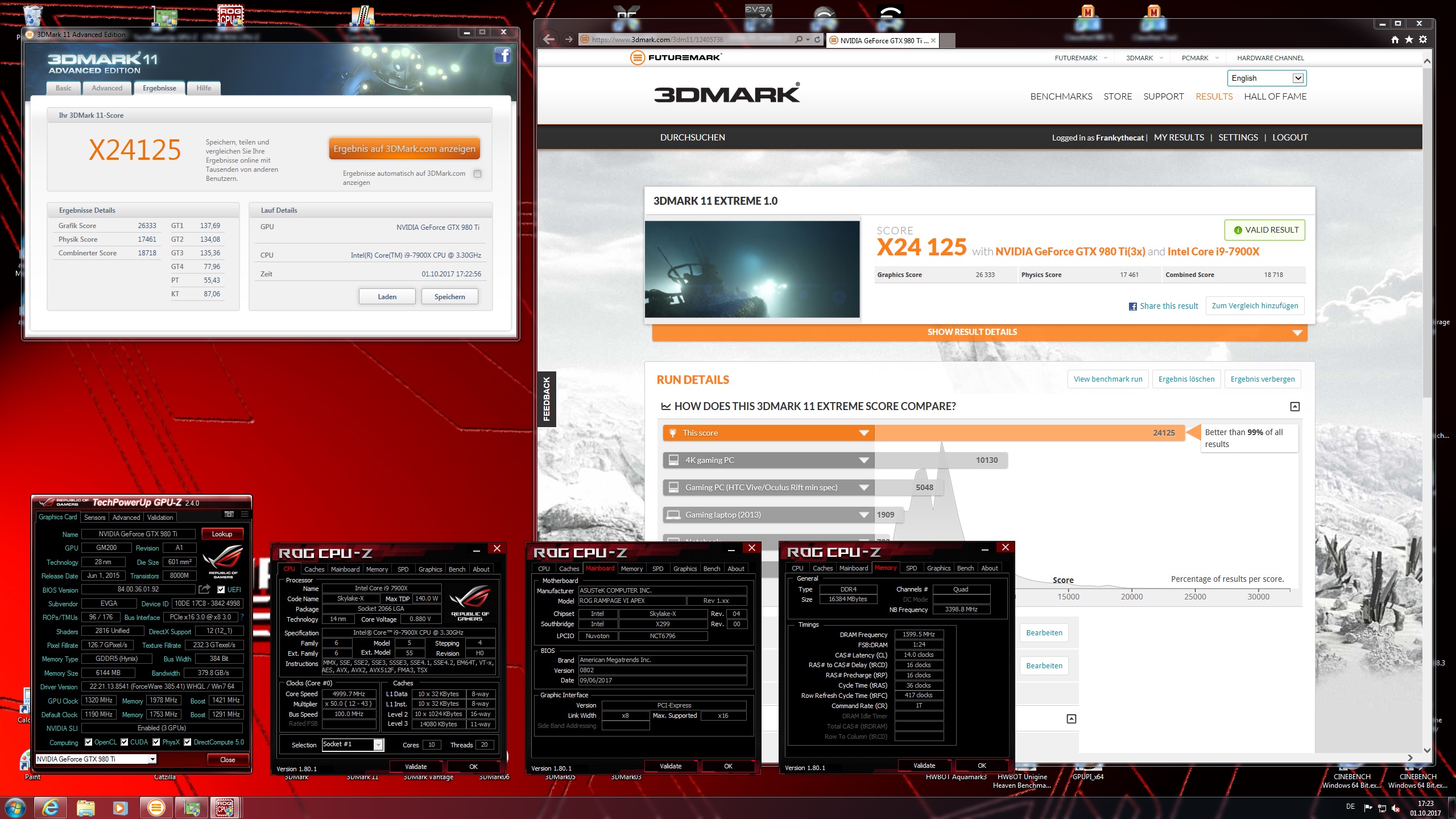Open the browser home icon
This screenshot has width=1456, height=819.
tap(1395, 39)
